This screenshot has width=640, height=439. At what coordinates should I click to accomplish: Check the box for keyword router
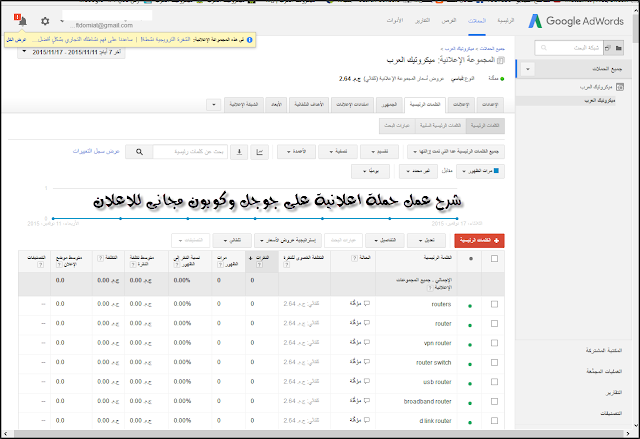(x=494, y=324)
